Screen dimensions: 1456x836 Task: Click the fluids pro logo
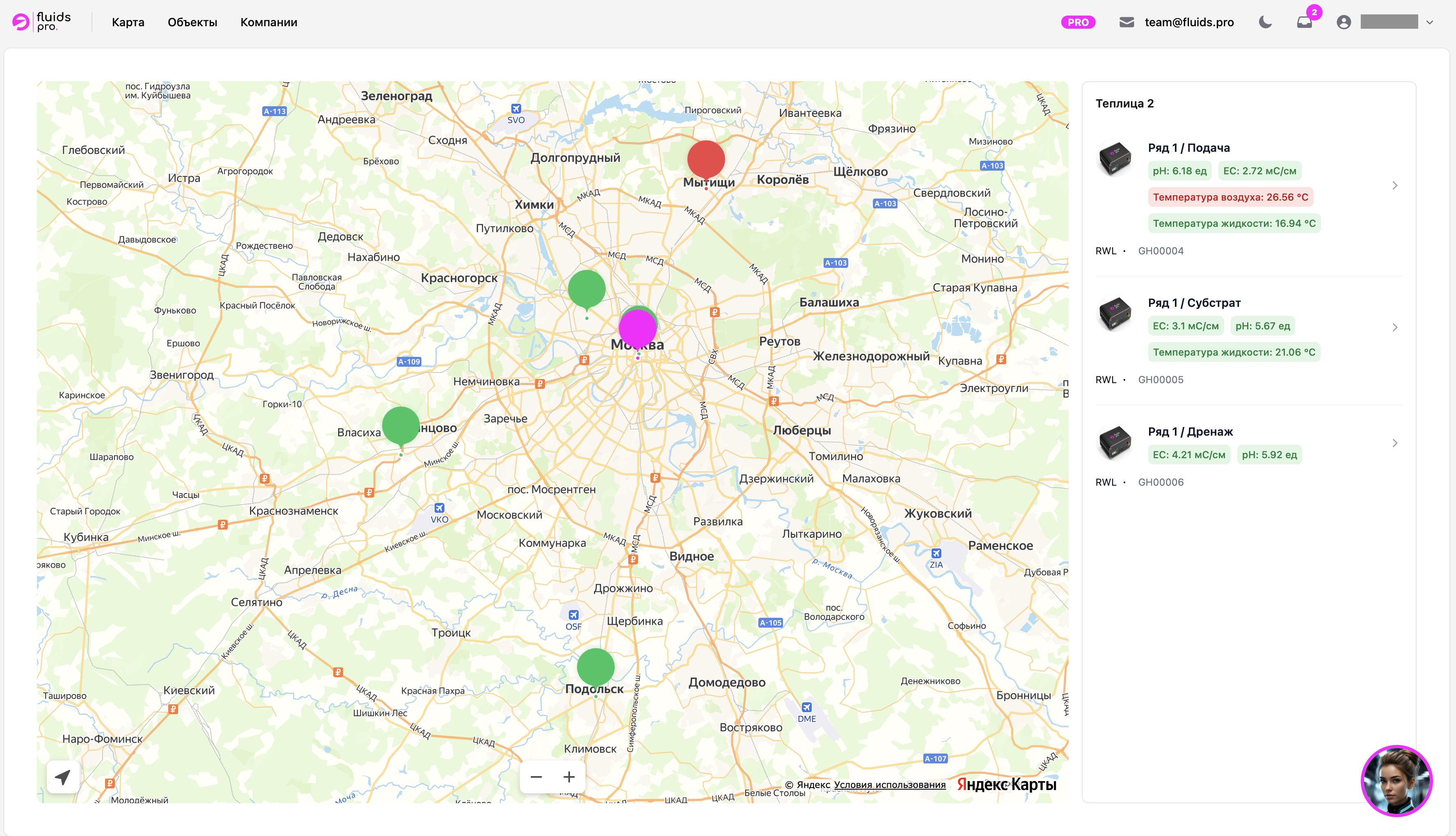coord(41,22)
